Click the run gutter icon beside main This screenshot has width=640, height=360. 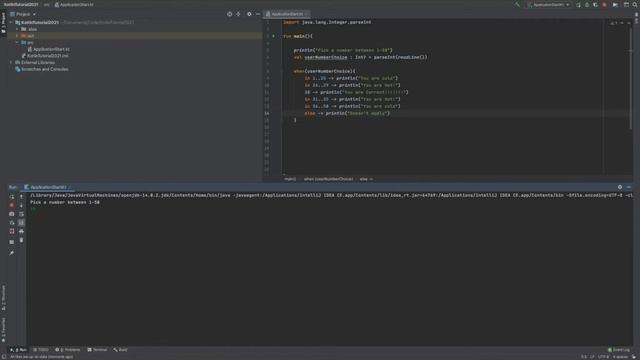tap(273, 36)
